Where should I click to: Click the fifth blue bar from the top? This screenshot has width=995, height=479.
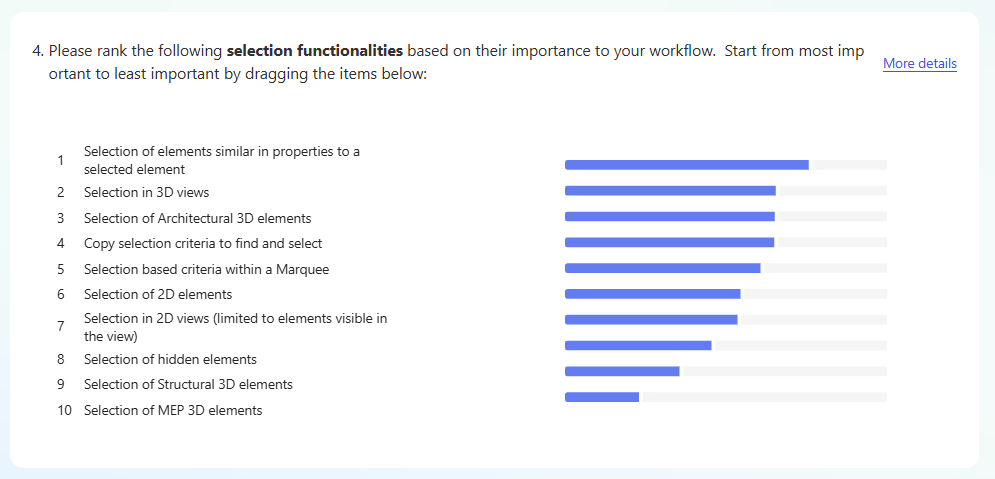click(x=662, y=268)
